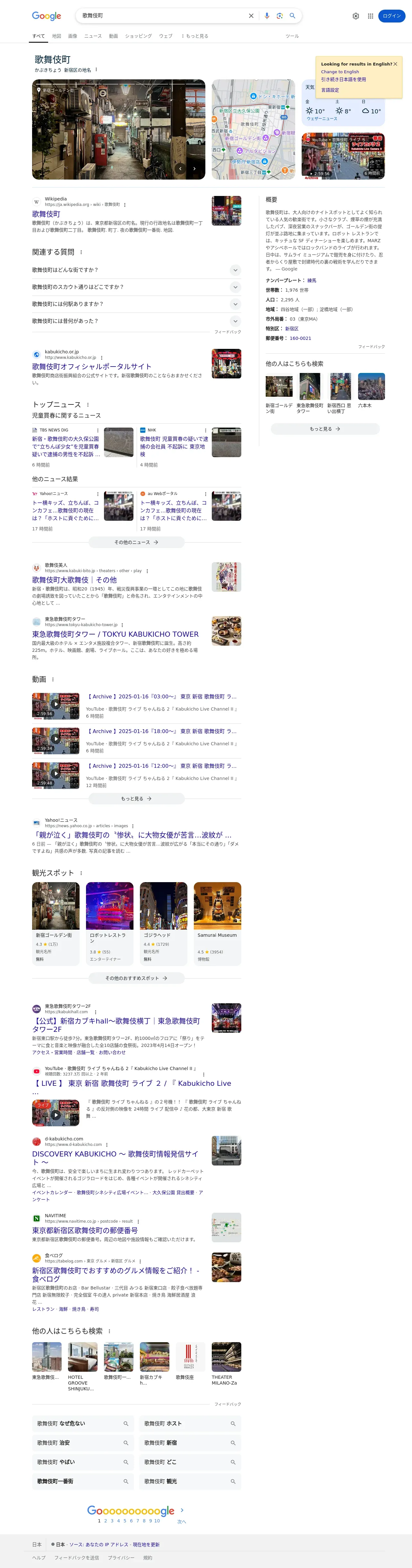Go to previous photo with left arrow
Viewport: 412px width, 1568px height.
click(x=180, y=169)
